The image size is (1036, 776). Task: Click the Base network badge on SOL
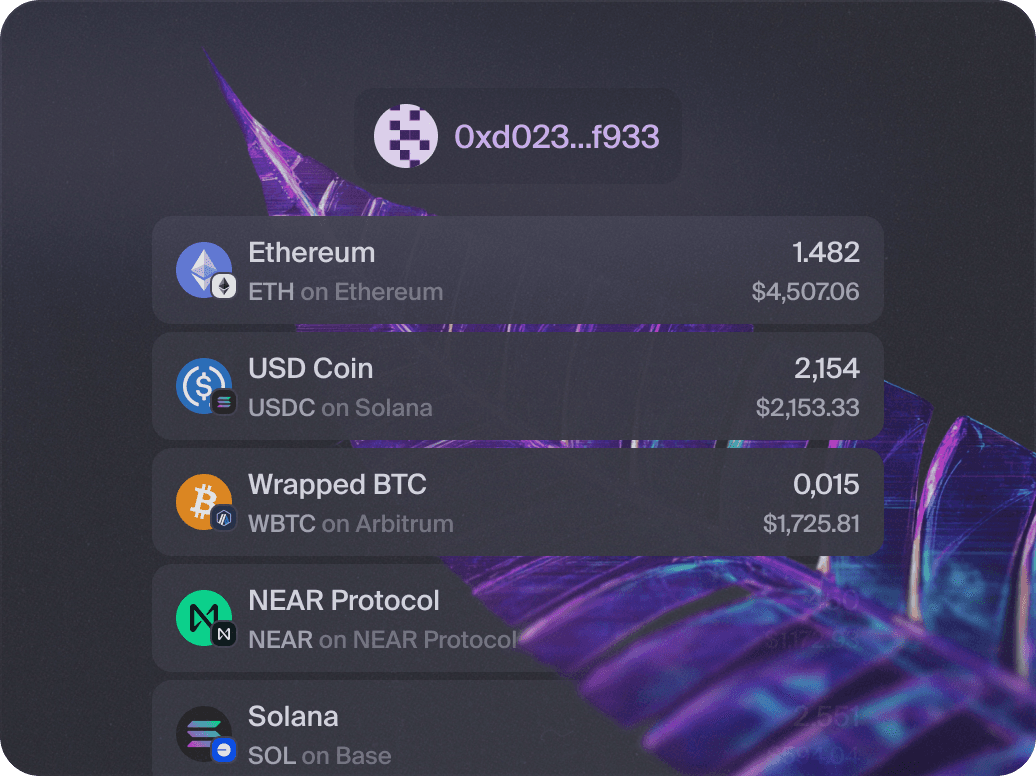(x=224, y=750)
